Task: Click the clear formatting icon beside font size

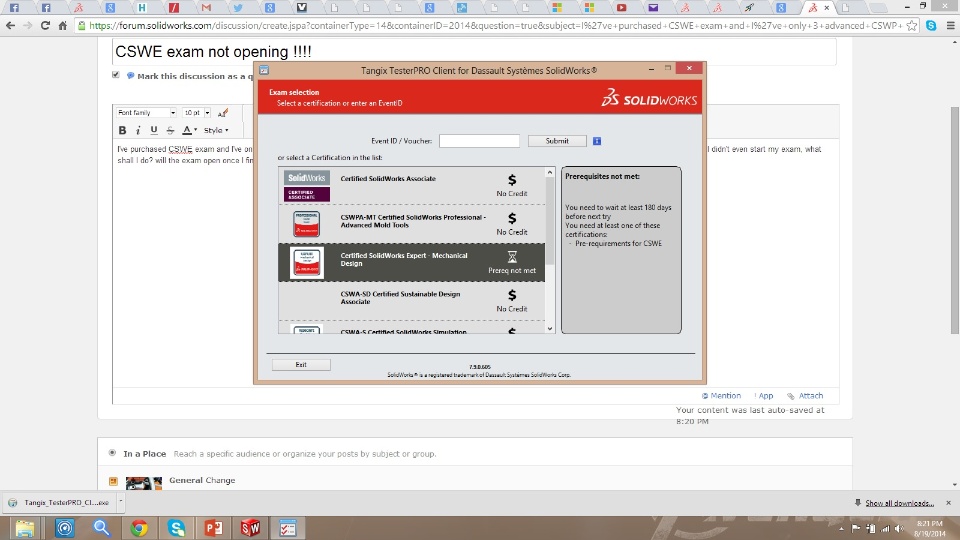Action: (223, 113)
